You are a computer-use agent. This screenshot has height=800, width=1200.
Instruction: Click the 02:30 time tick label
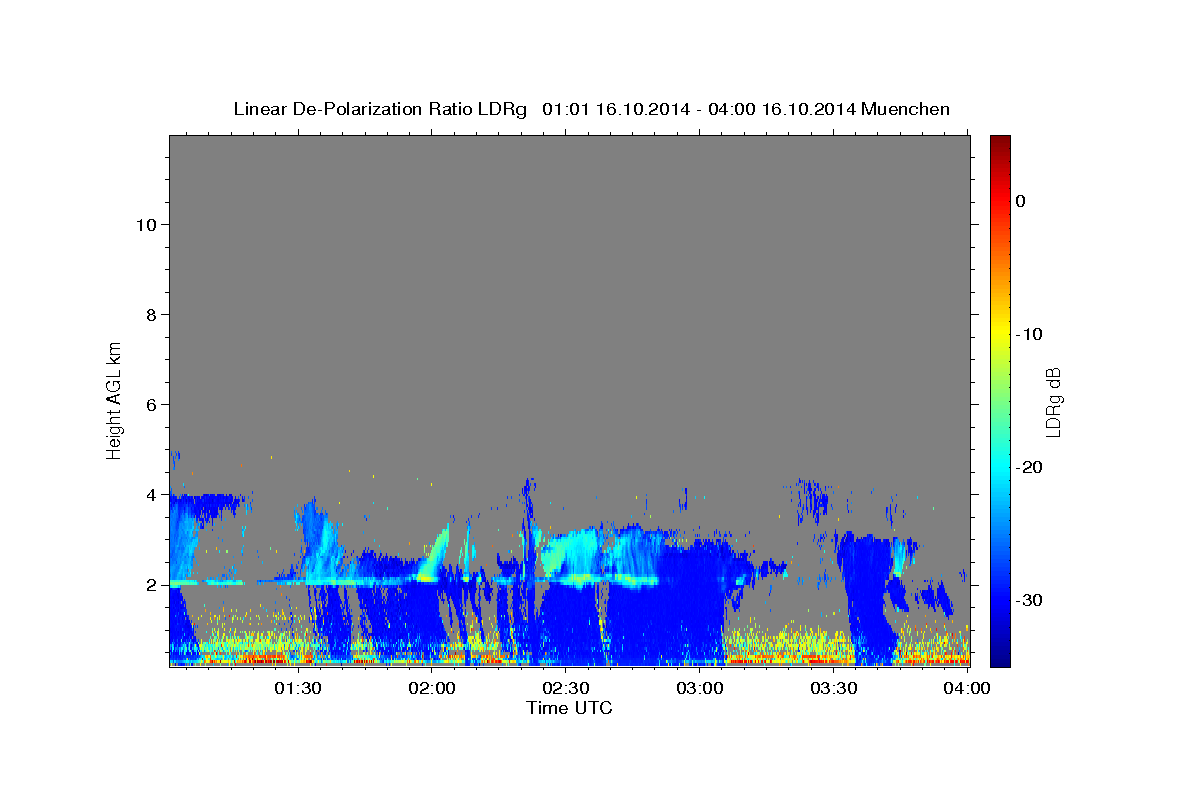tap(566, 688)
